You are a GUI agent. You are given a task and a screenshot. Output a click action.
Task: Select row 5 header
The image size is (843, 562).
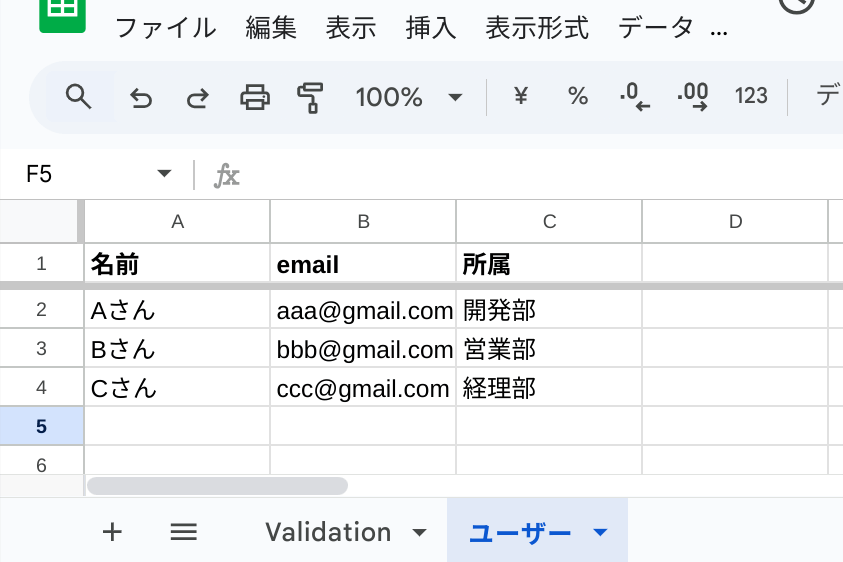click(x=41, y=426)
